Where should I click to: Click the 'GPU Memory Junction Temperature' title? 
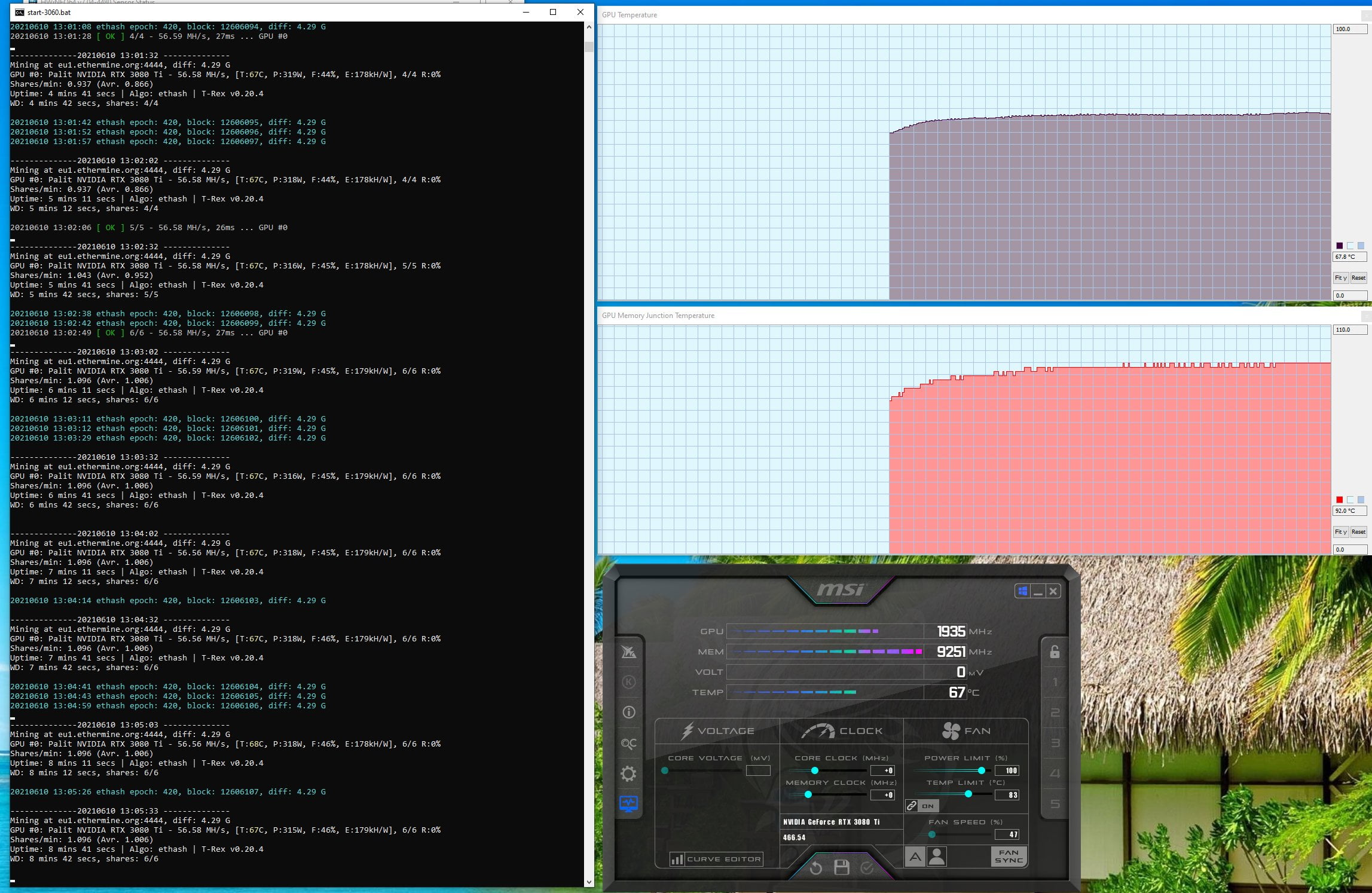(x=658, y=316)
